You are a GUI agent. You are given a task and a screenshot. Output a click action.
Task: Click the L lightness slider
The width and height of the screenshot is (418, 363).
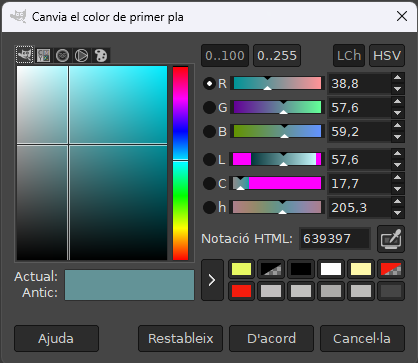[277, 159]
